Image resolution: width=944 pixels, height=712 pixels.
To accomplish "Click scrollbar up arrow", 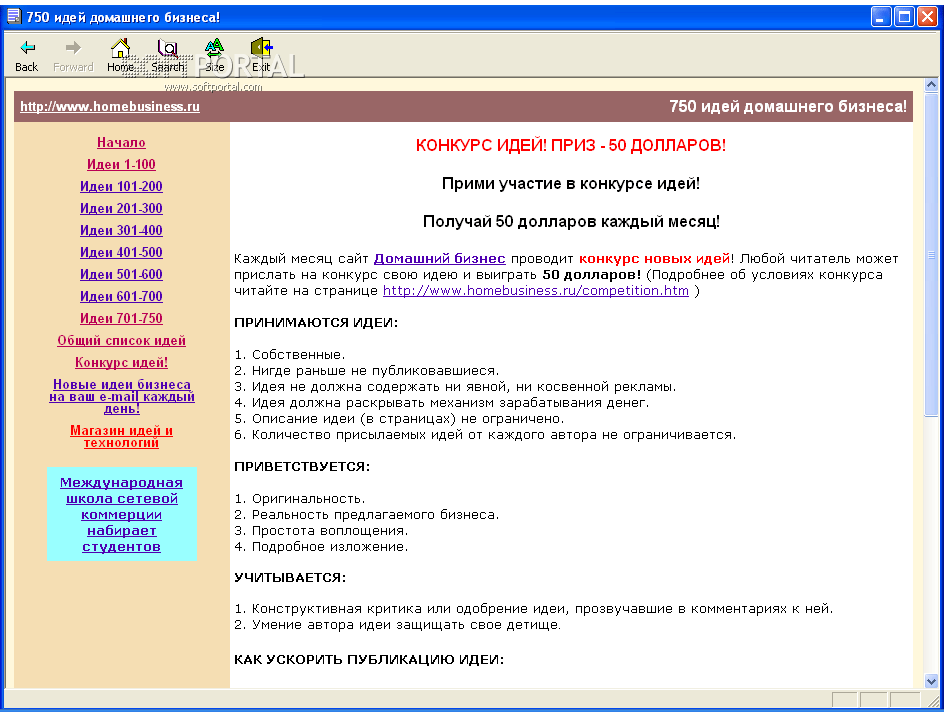I will coord(931,85).
